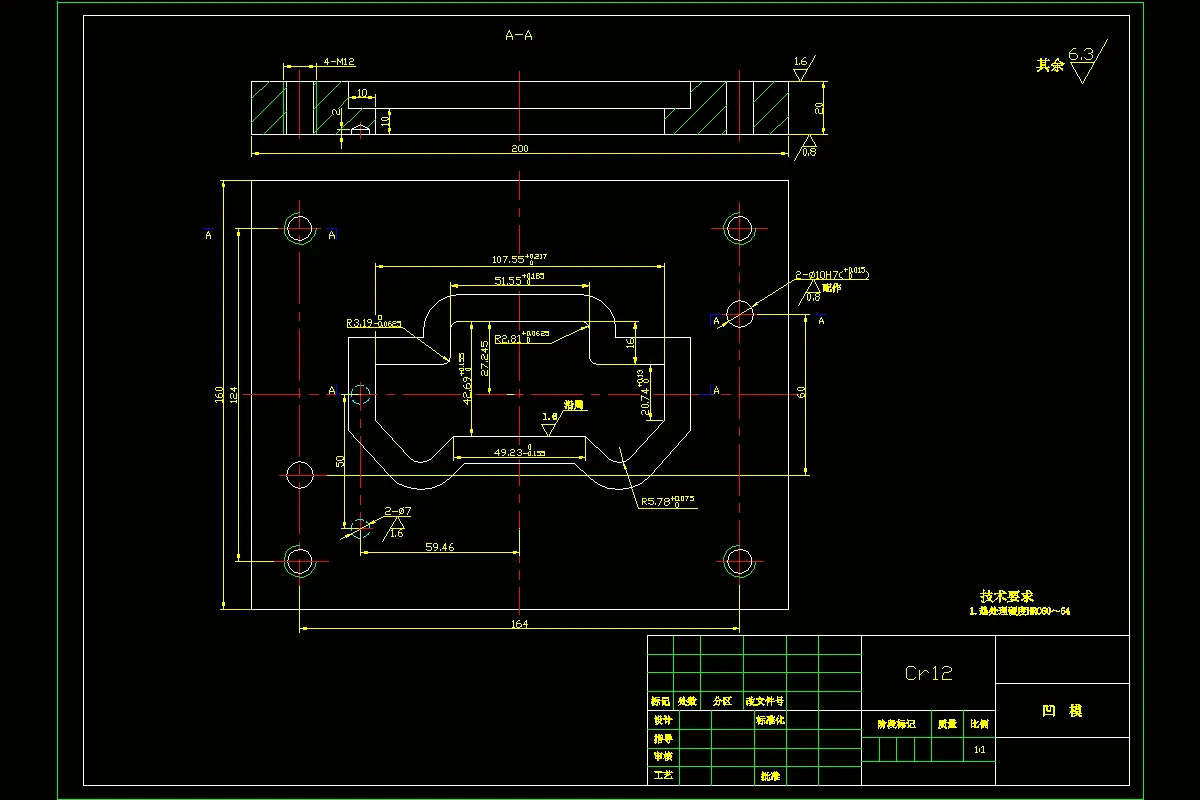
Task: Select the A-A section view title
Action: [x=518, y=36]
